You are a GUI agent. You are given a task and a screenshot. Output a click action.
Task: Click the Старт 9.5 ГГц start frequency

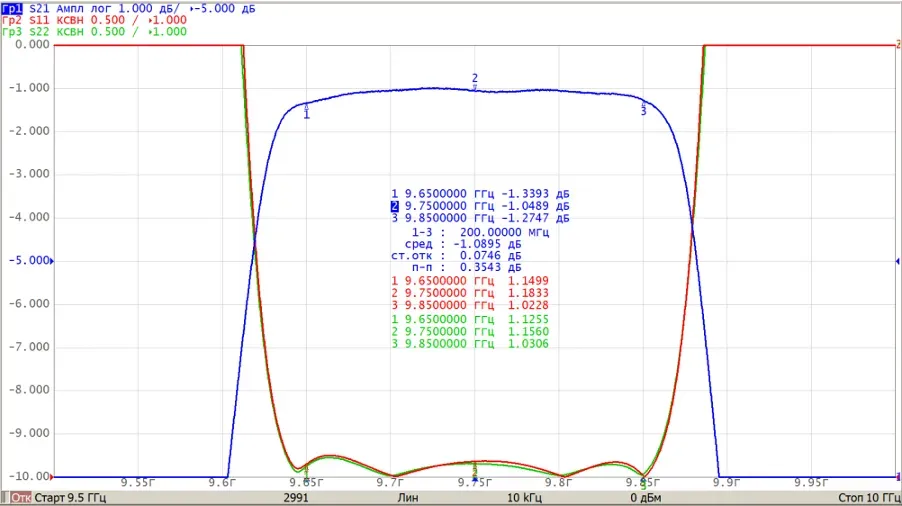point(71,498)
